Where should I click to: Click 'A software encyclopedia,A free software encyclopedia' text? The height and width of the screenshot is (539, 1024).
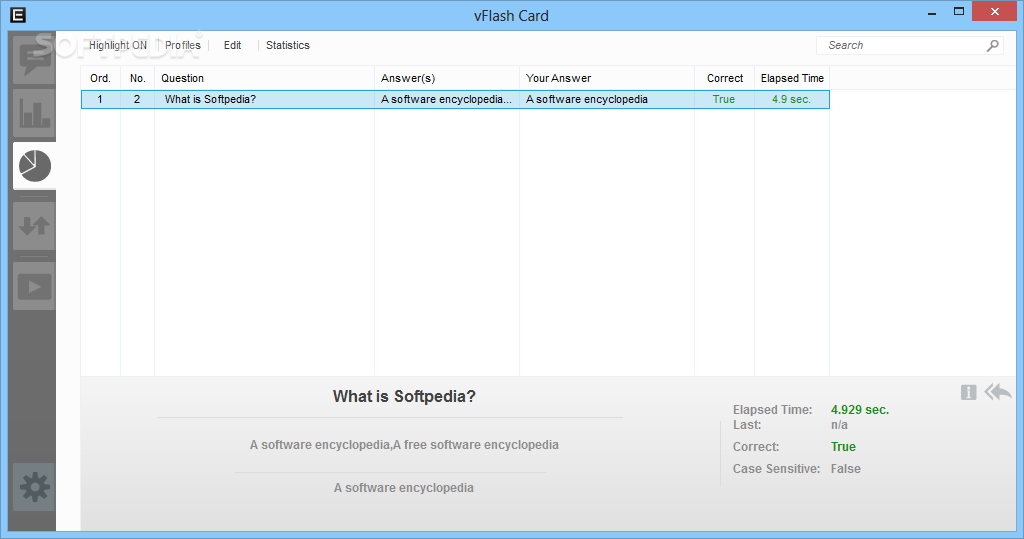[x=404, y=445]
